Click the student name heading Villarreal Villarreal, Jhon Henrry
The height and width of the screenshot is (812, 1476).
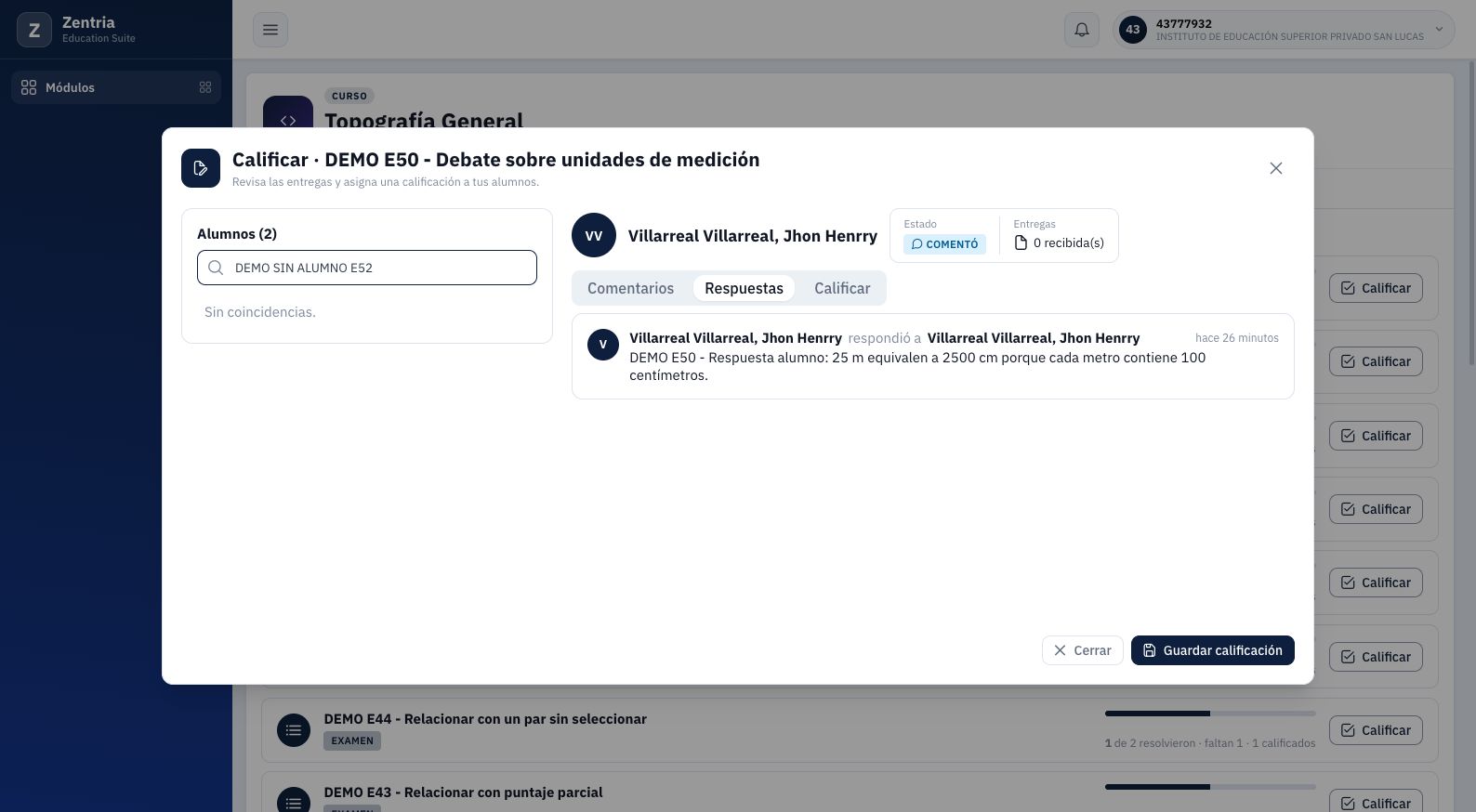click(753, 236)
